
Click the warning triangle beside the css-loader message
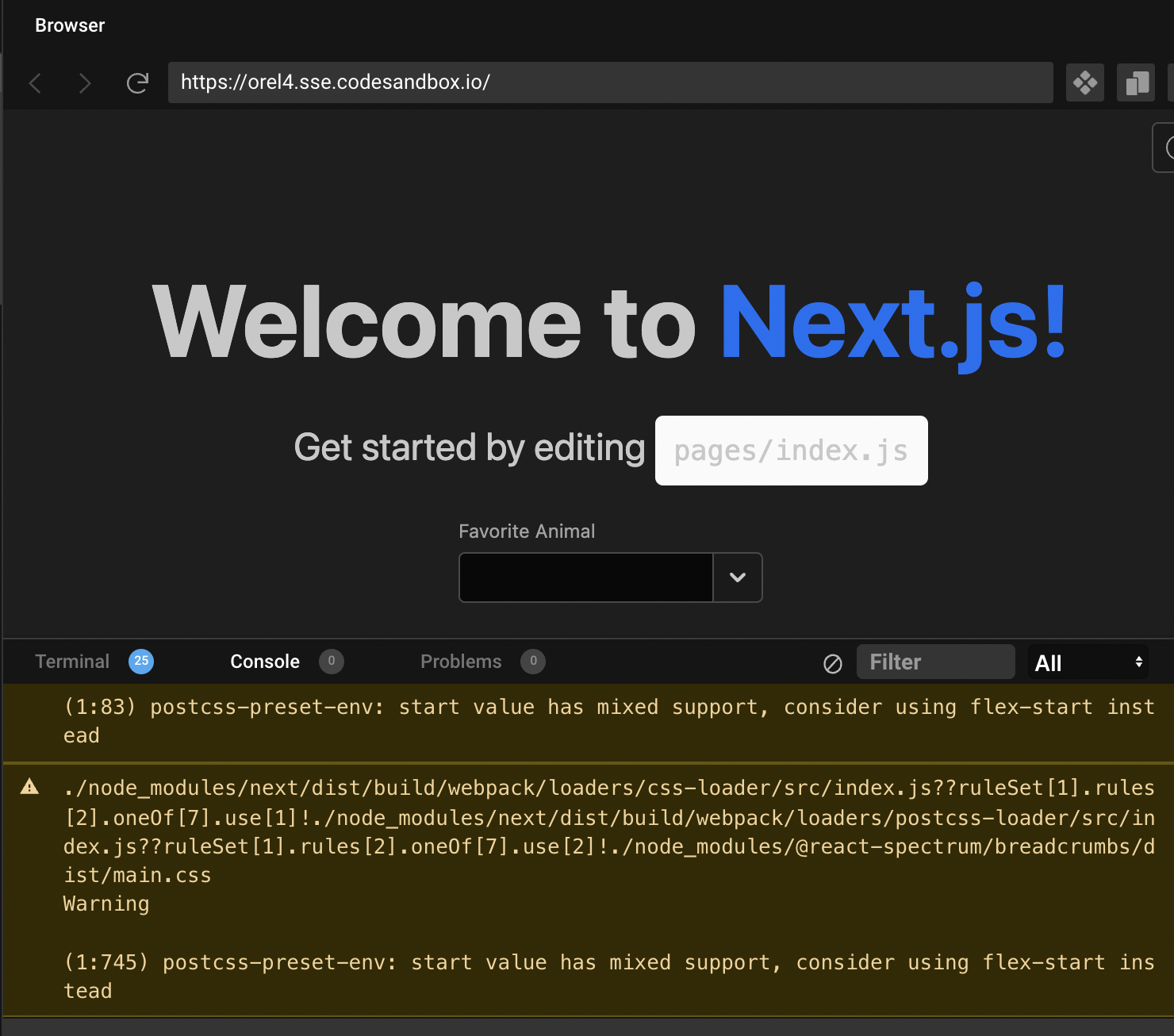click(30, 787)
